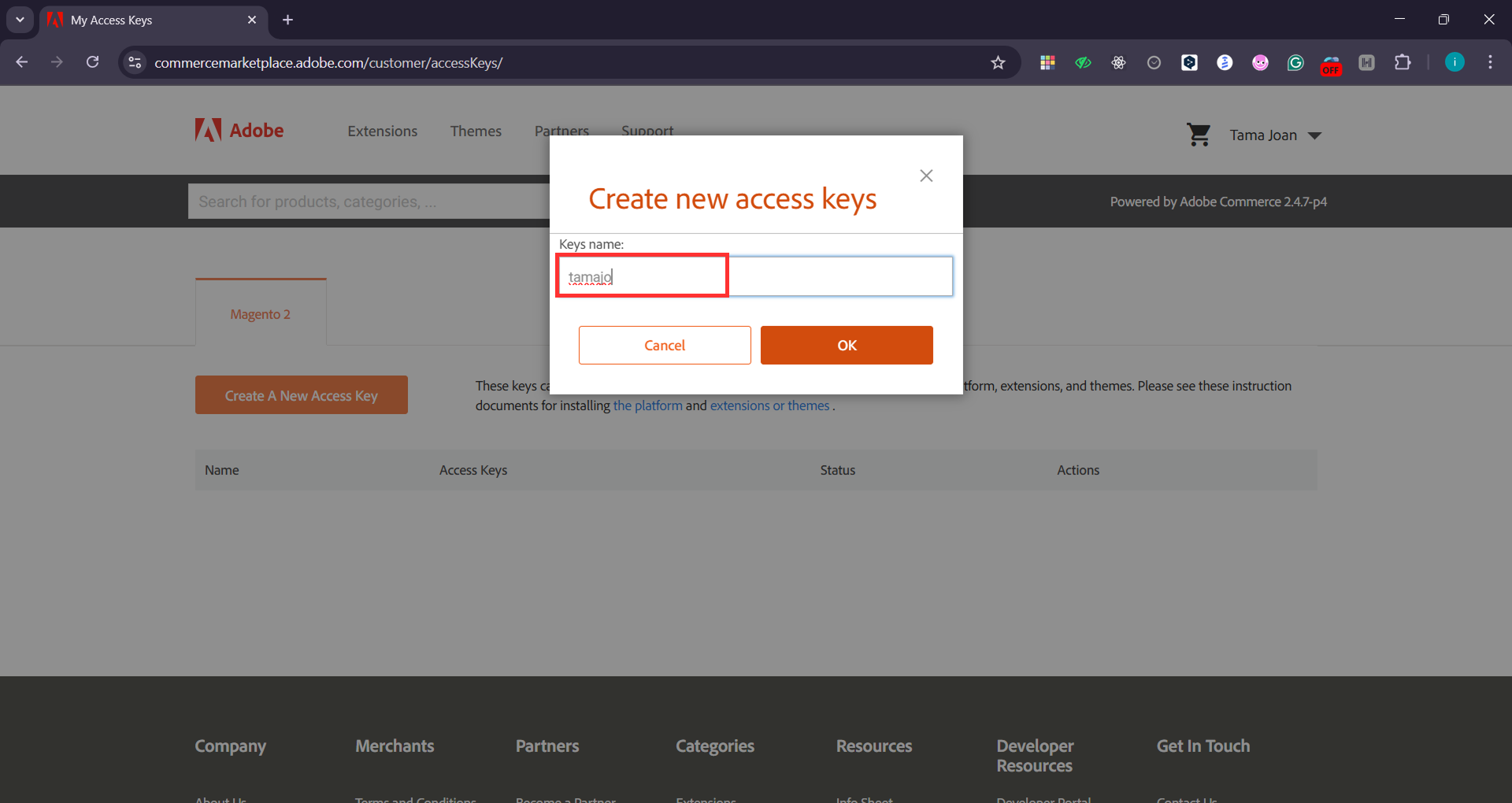The height and width of the screenshot is (803, 1512).
Task: Open the colorful grid extension icon
Action: [x=1047, y=62]
